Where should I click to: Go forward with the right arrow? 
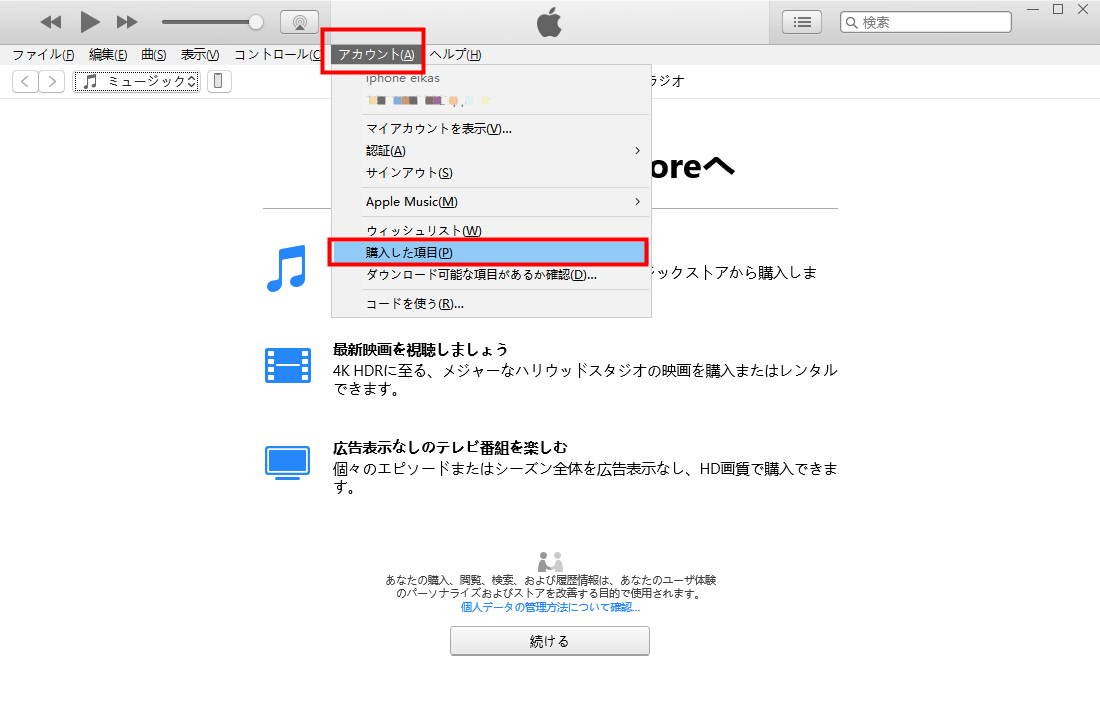[52, 81]
